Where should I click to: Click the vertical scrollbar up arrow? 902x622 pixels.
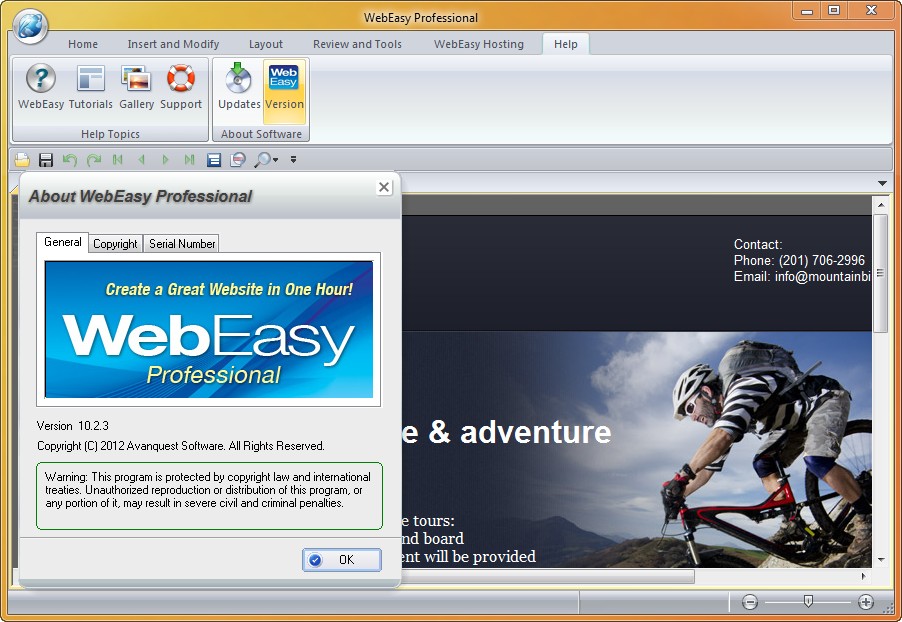[881, 204]
